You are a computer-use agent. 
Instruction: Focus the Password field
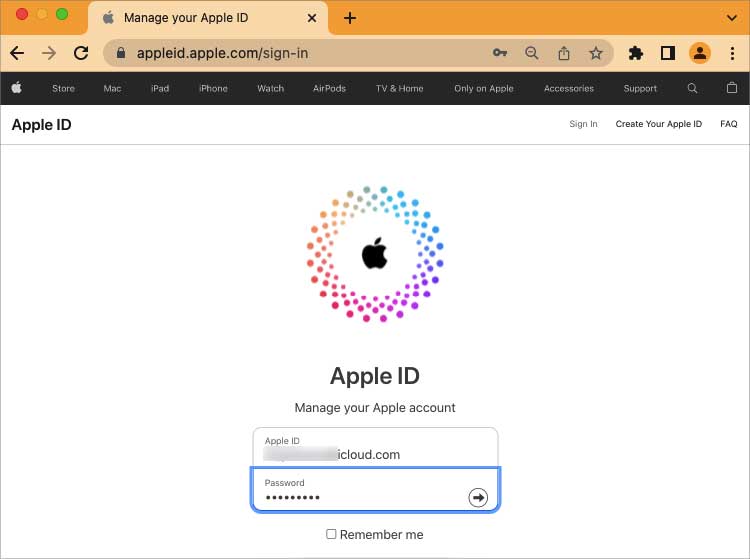point(375,490)
